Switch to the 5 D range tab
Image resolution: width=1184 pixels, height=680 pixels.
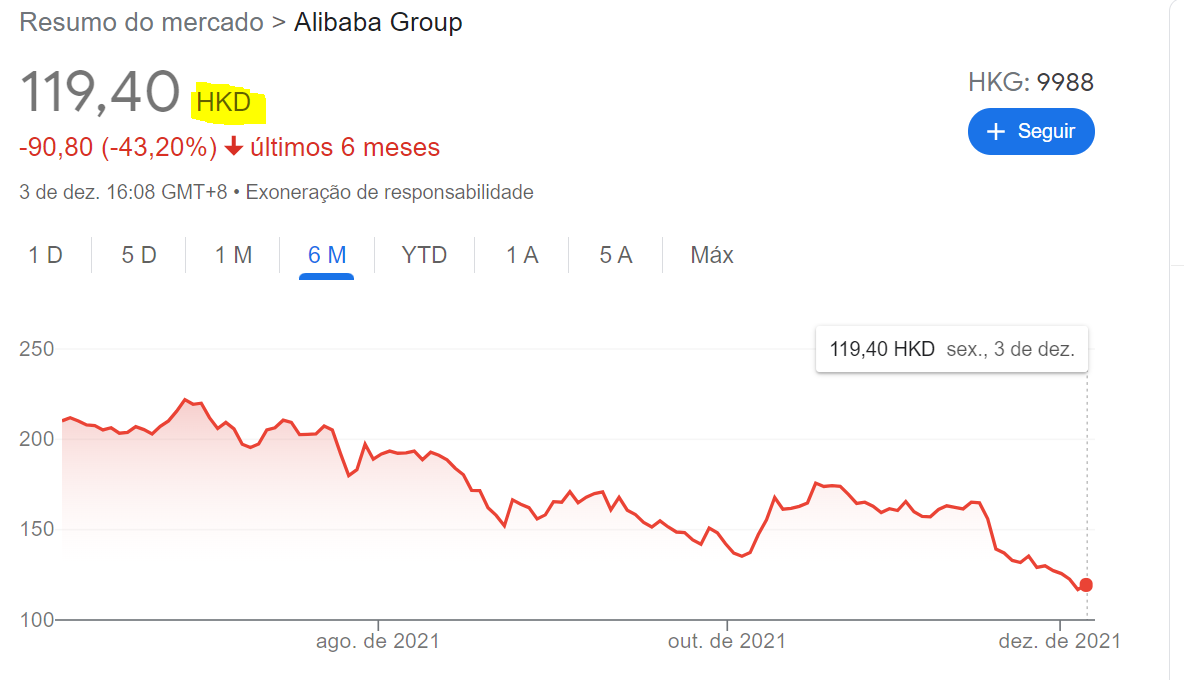(139, 255)
